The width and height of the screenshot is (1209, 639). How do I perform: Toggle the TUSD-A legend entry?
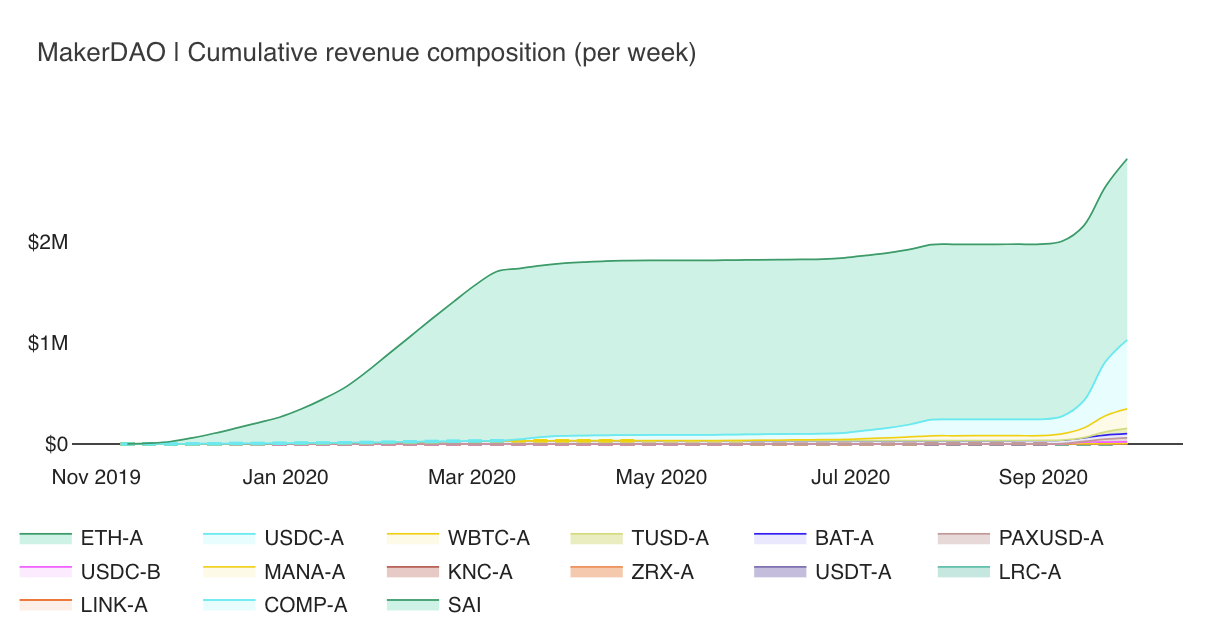(639, 538)
